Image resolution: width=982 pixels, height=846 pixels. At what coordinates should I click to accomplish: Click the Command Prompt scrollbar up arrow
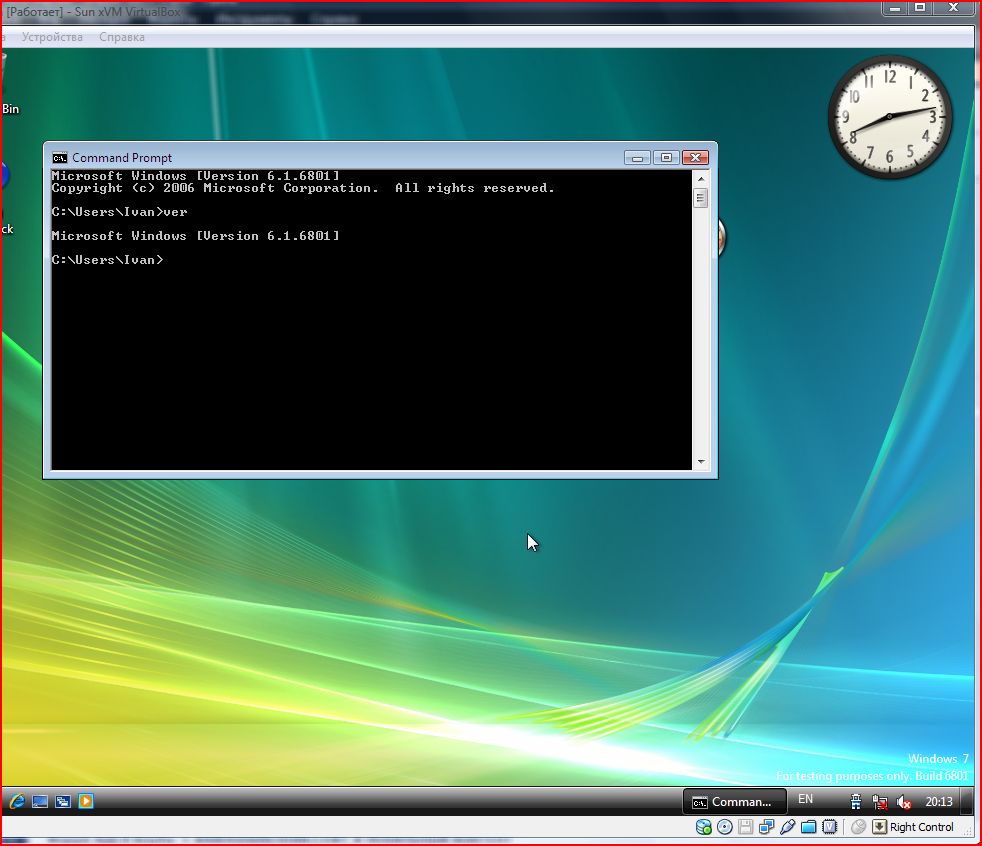701,179
